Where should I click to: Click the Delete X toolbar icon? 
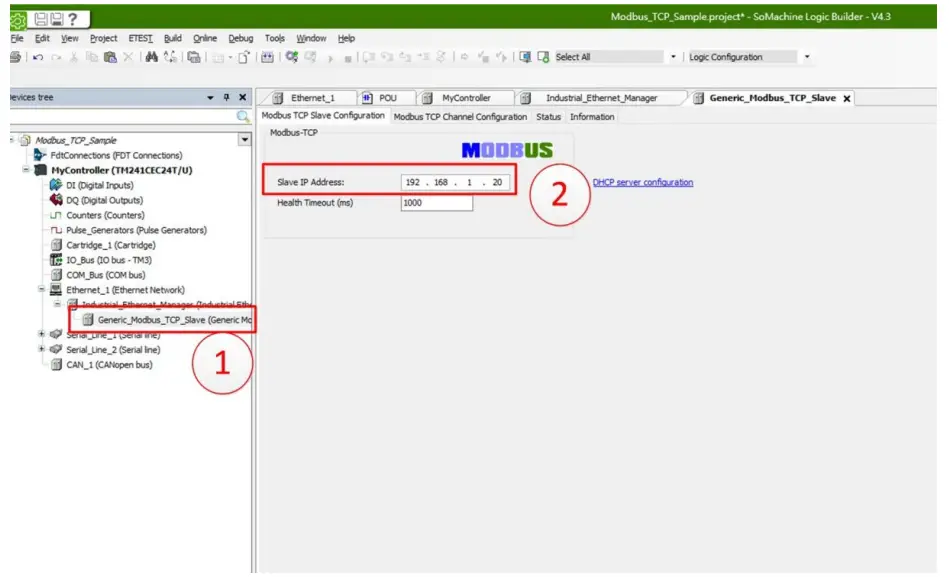(x=128, y=57)
